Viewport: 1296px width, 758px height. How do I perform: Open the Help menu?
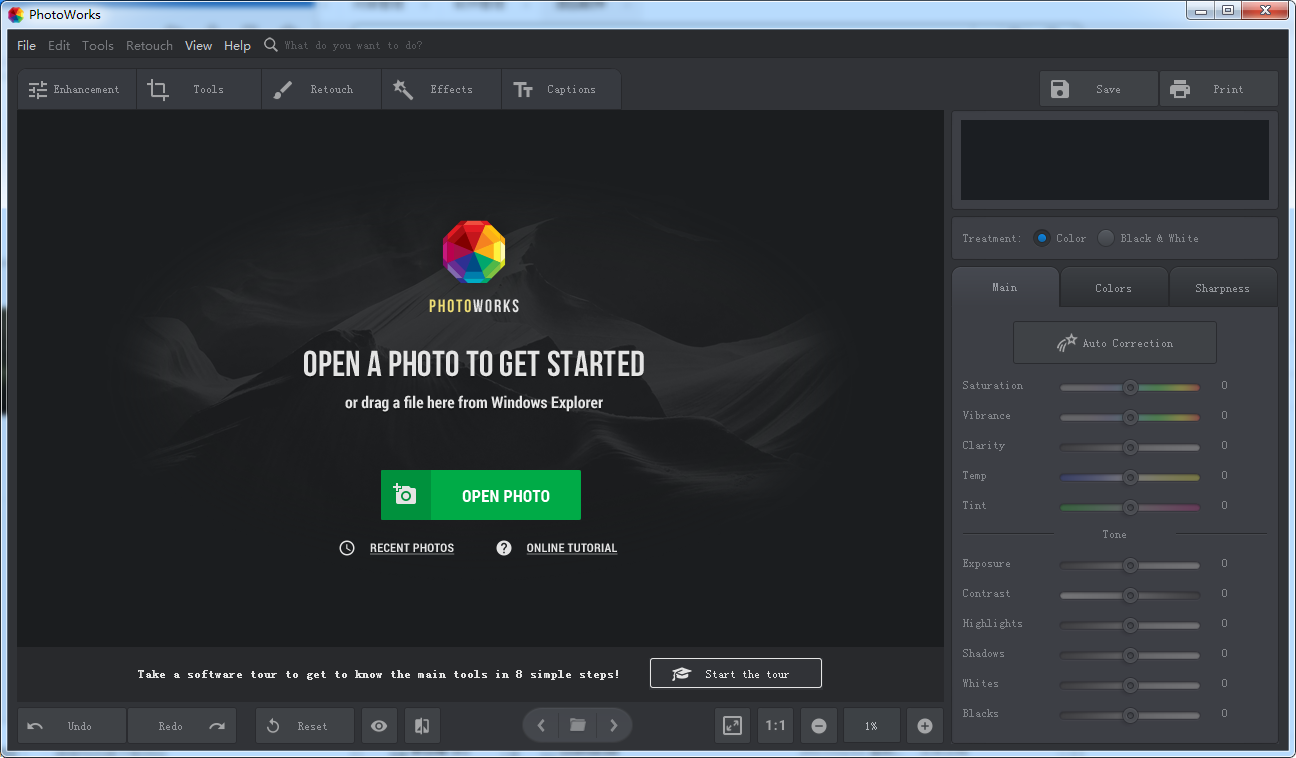coord(237,45)
